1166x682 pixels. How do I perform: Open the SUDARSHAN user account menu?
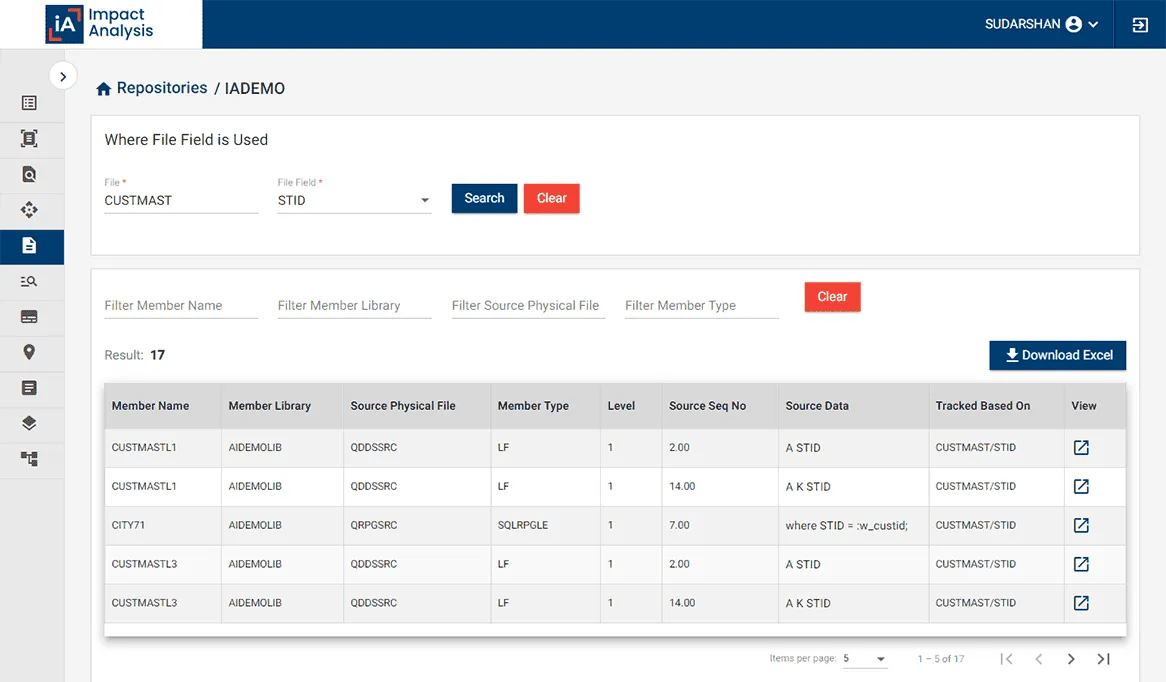point(1041,25)
